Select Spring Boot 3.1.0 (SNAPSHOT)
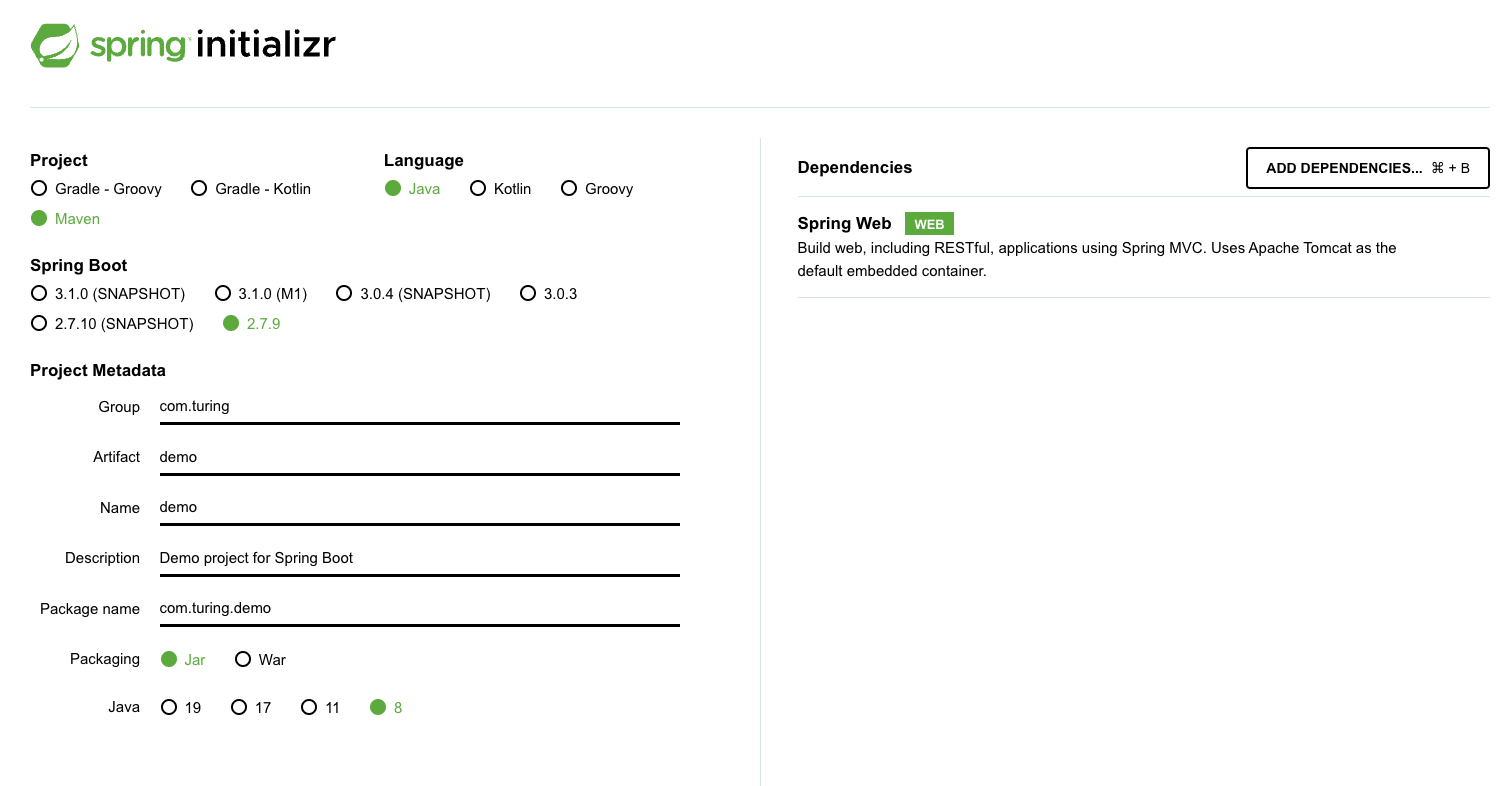 tap(108, 293)
